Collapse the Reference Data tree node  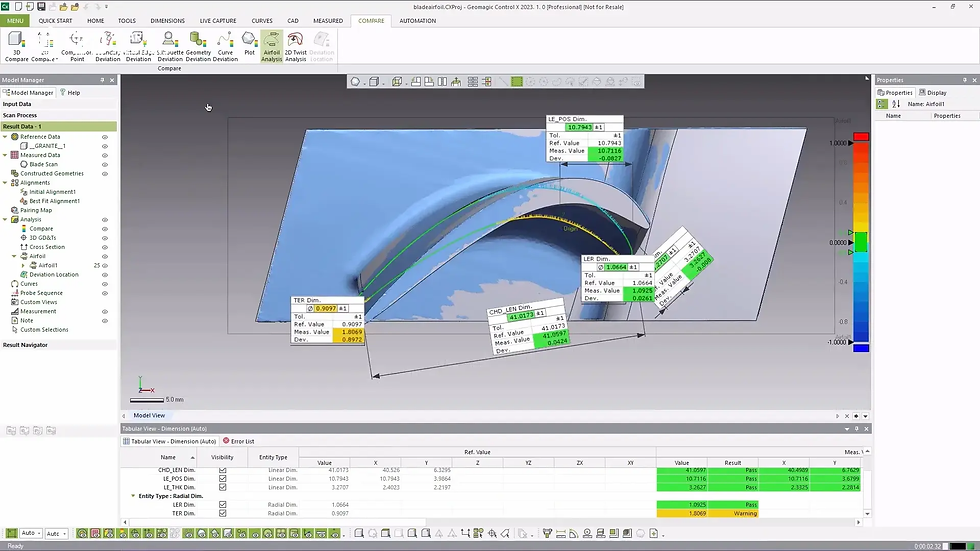pyautogui.click(x=6, y=137)
